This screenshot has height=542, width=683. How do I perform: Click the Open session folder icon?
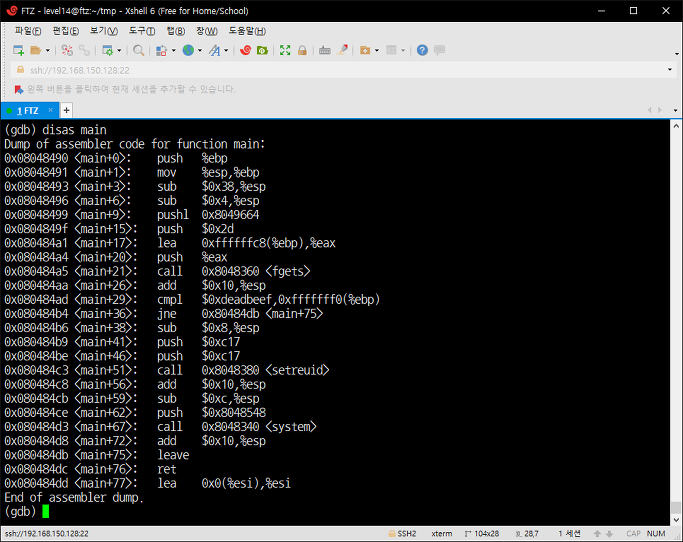coord(36,51)
